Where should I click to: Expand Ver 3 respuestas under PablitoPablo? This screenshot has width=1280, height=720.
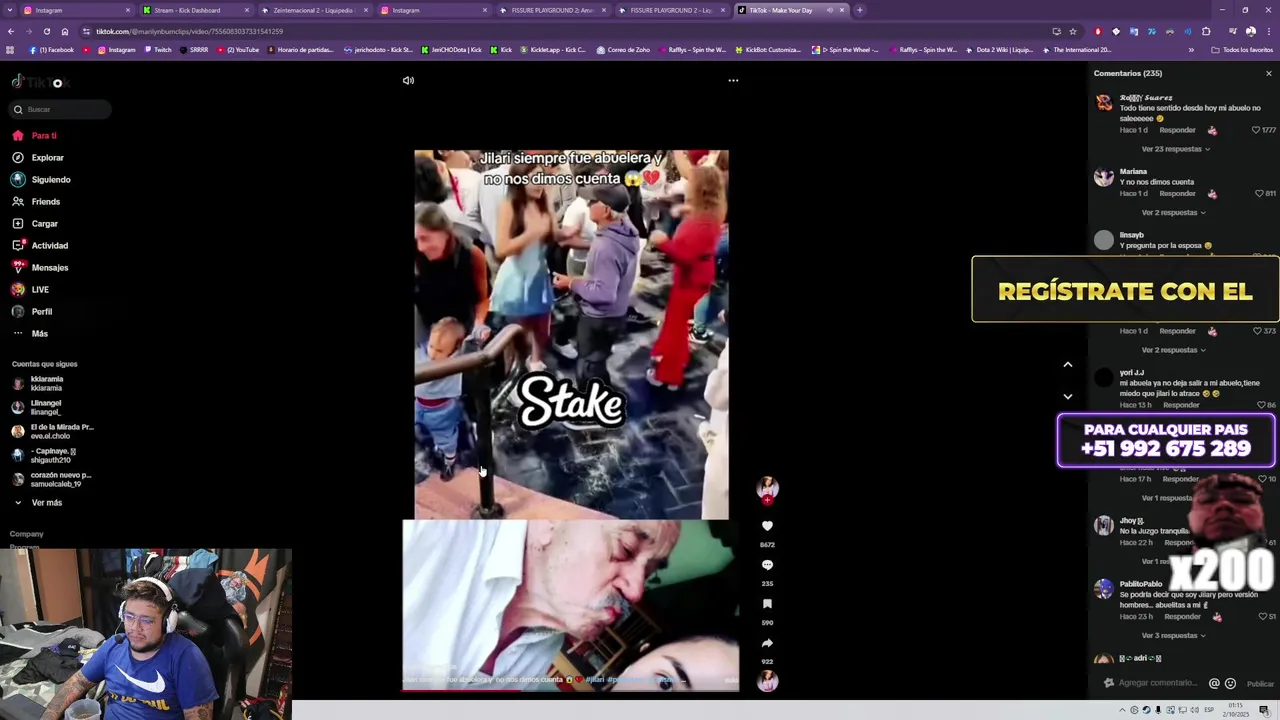1173,636
